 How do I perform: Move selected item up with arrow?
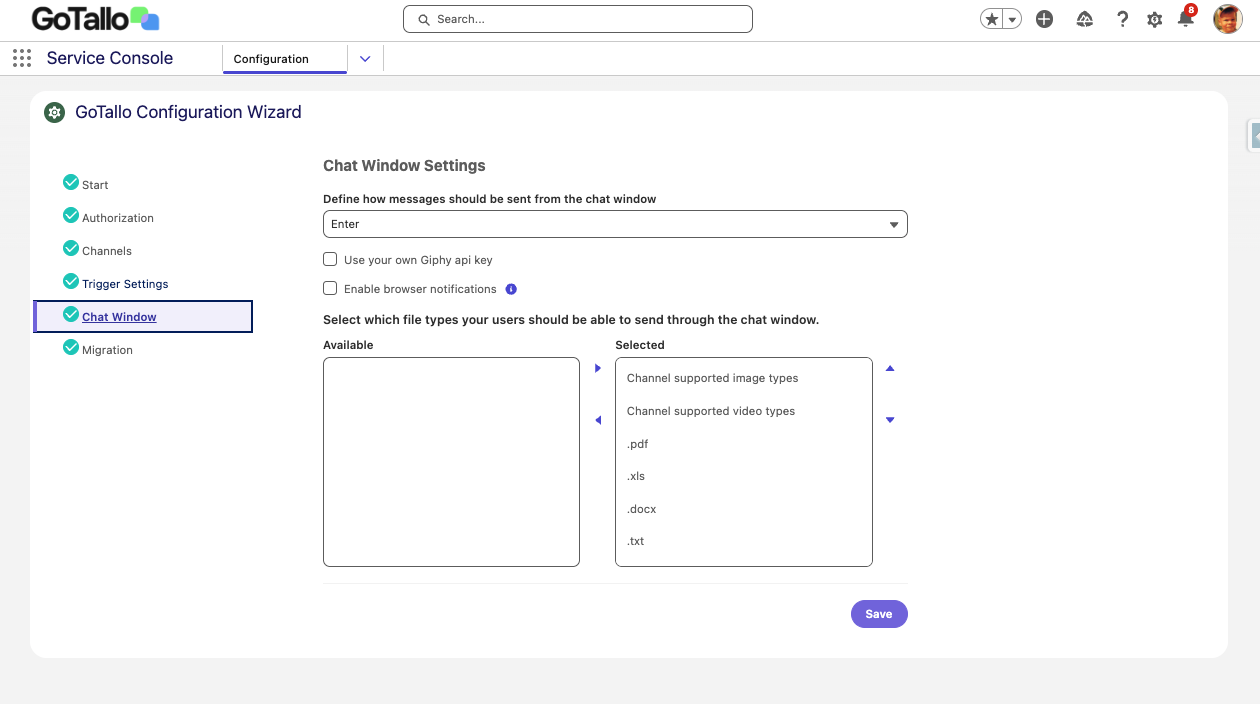pos(890,368)
